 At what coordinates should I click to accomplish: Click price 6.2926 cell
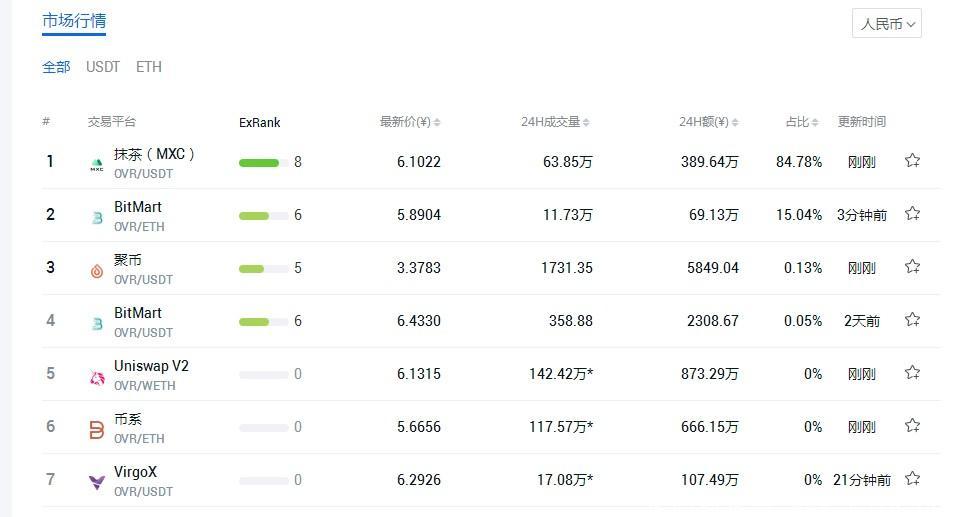tap(419, 480)
